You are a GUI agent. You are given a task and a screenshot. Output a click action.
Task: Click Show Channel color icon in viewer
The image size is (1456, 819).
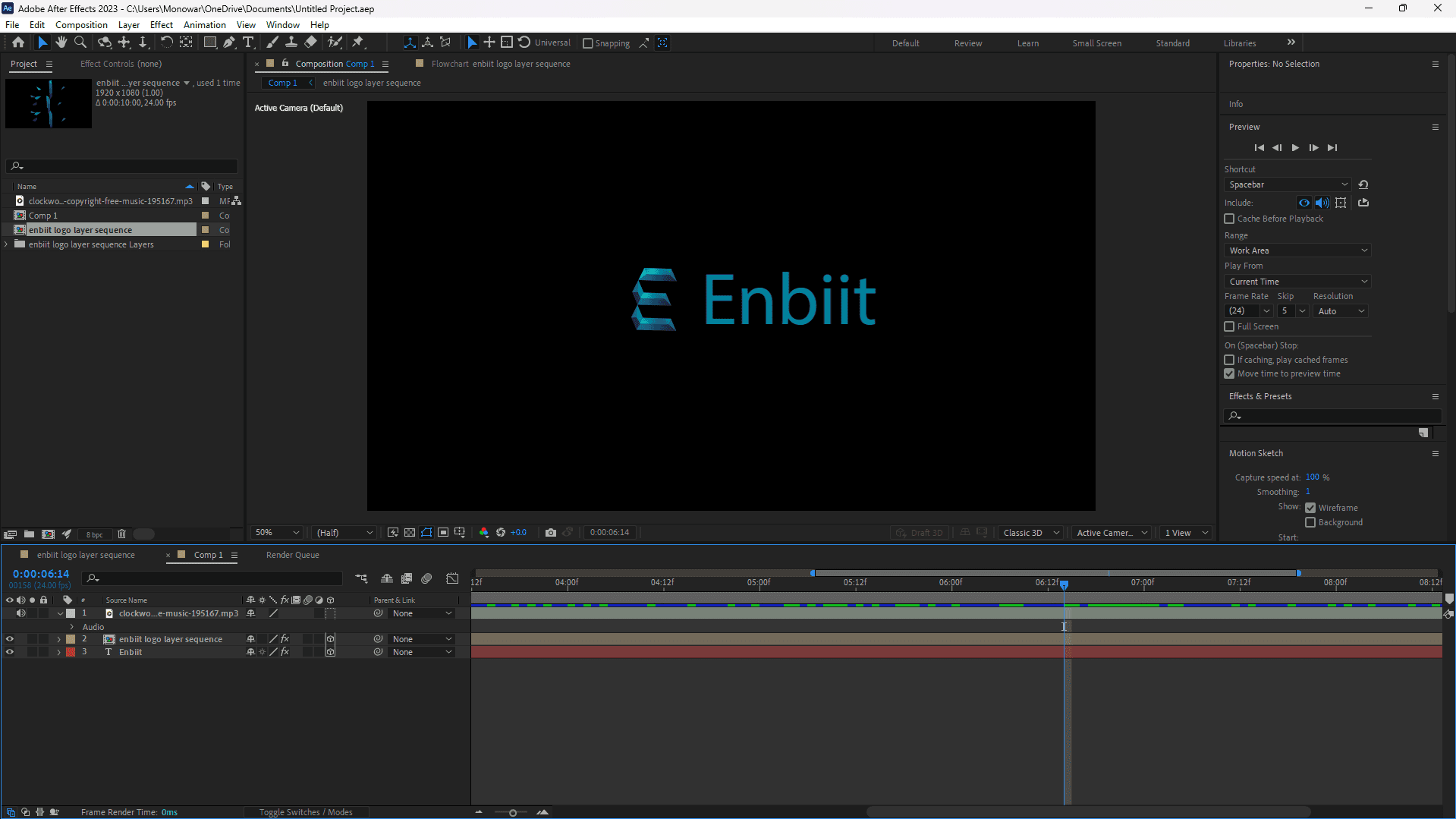484,533
